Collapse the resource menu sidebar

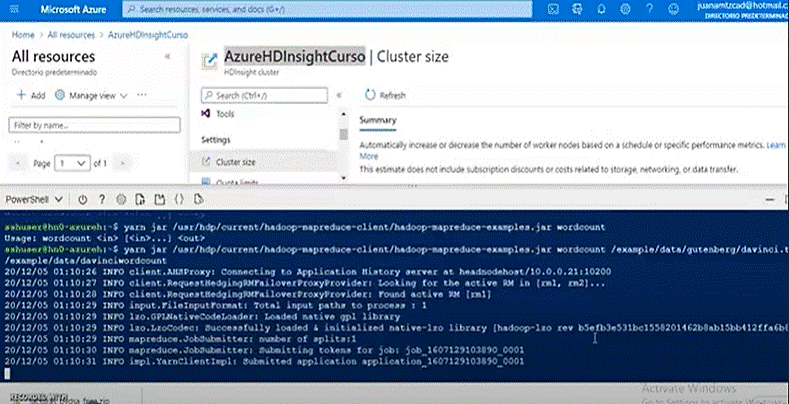(339, 95)
